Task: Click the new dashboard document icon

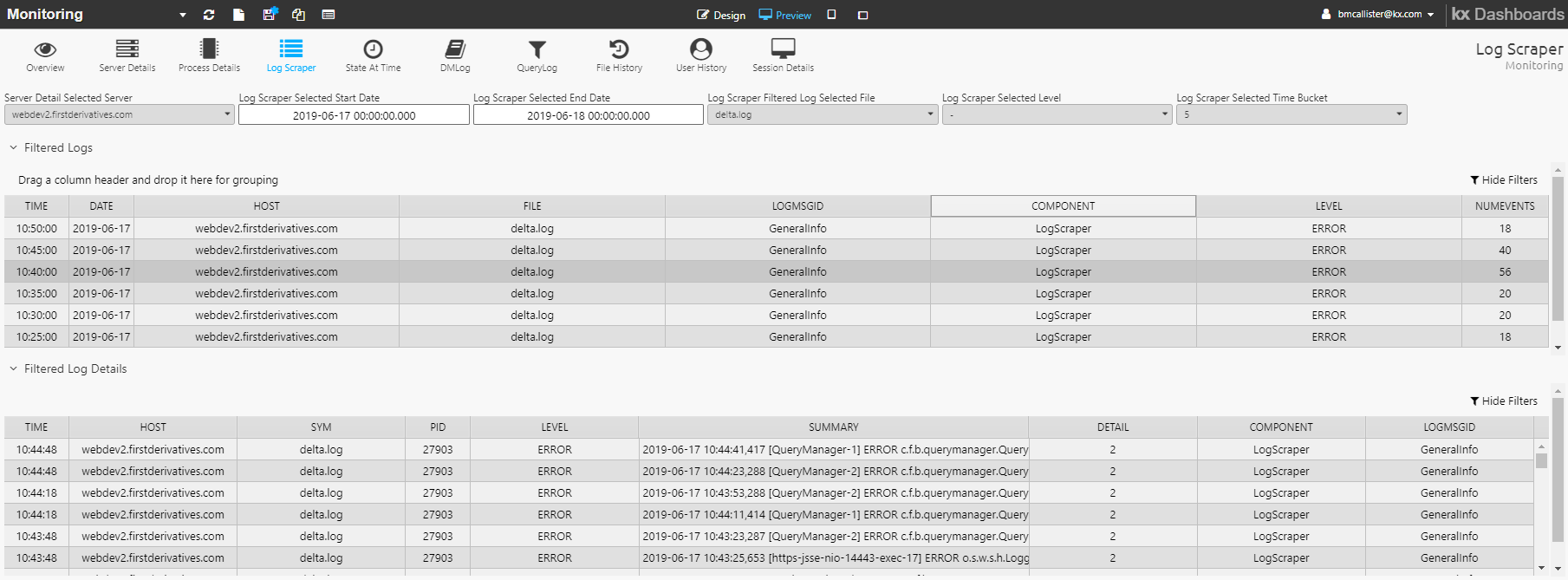Action: (x=239, y=15)
